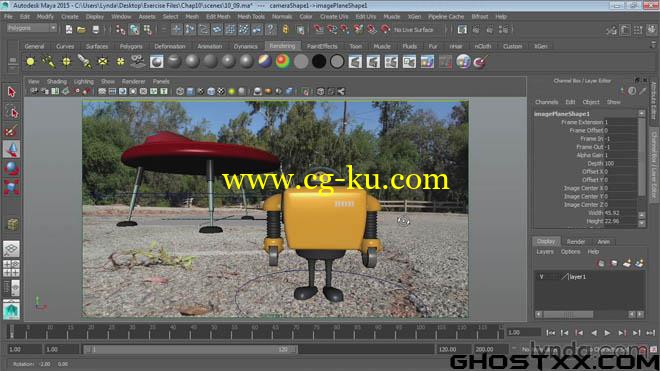Create a Blinn material from Rendering shelf

[x=192, y=61]
